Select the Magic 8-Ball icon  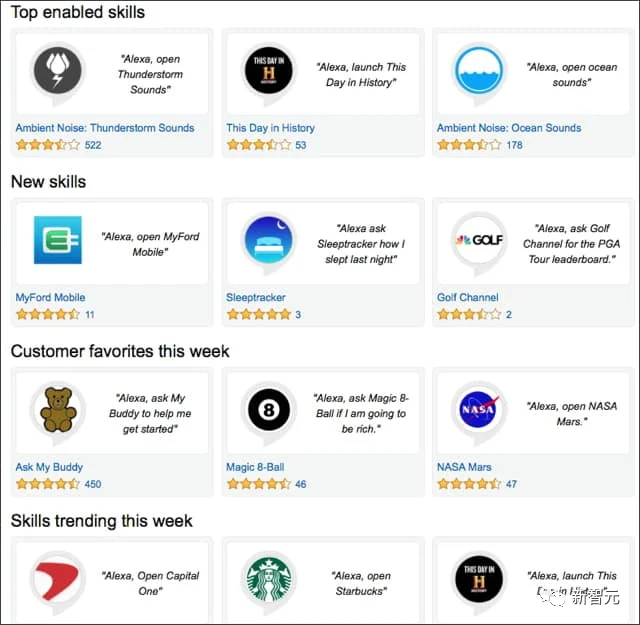coord(269,409)
